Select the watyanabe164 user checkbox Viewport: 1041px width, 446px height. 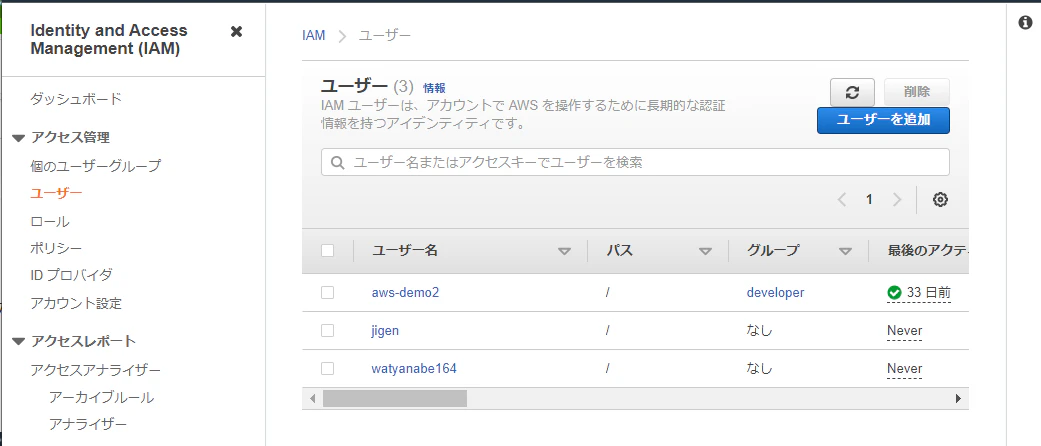pos(327,368)
